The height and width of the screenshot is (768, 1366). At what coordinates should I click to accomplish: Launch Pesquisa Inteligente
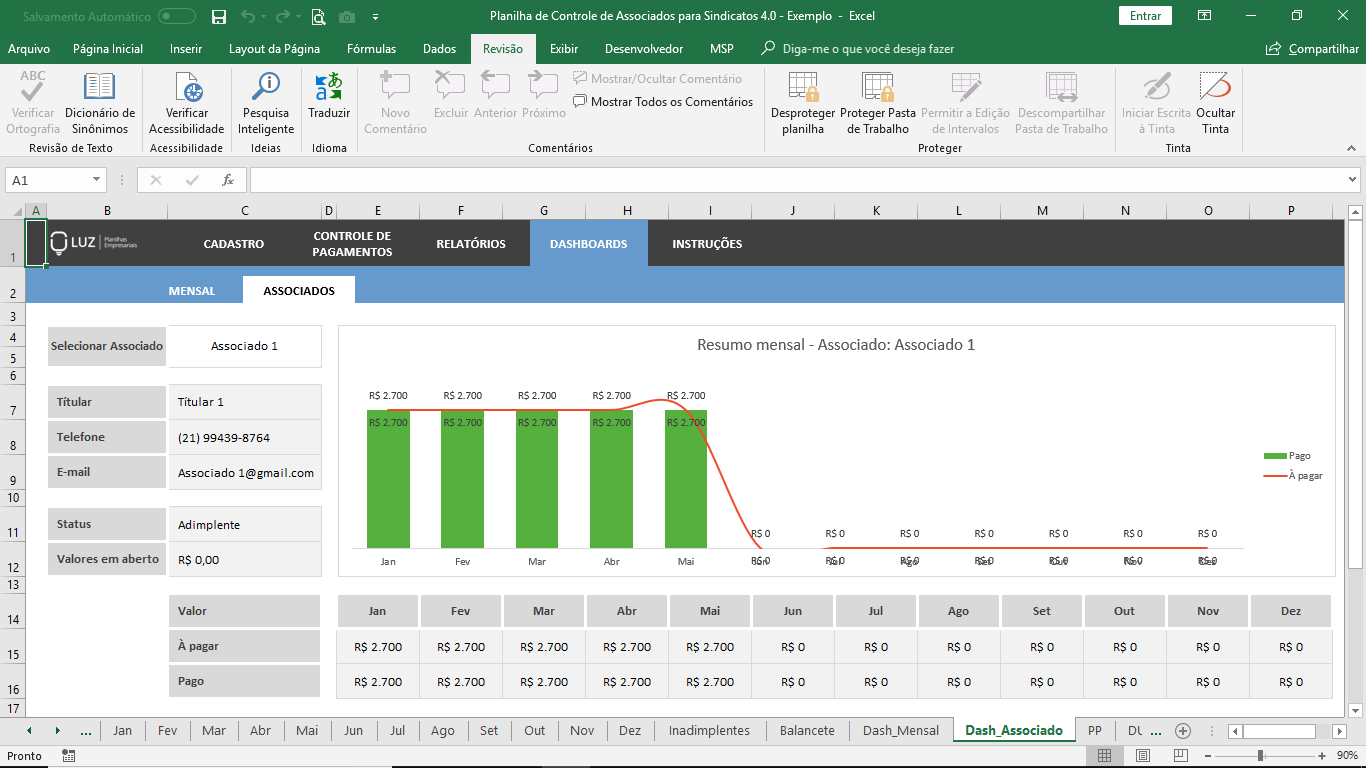[266, 88]
